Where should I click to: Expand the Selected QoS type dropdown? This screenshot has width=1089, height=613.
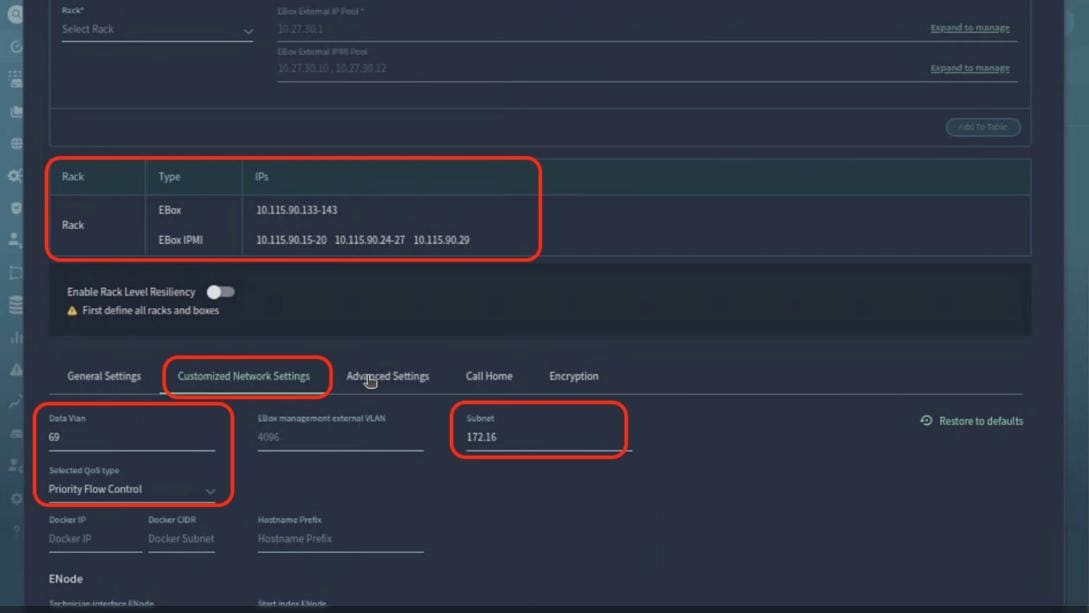point(130,489)
